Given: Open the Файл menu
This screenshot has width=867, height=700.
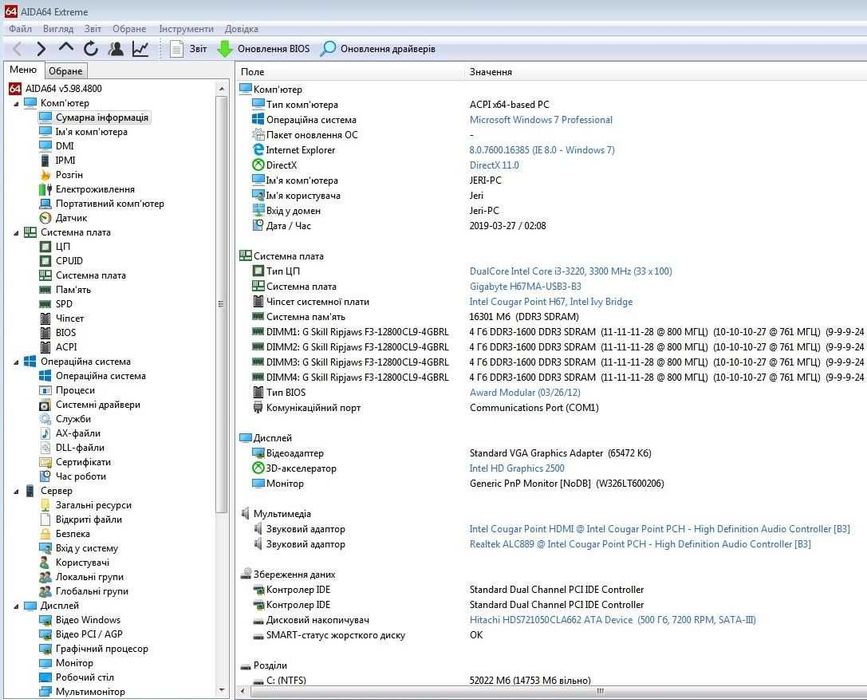Looking at the screenshot, I should coord(20,29).
